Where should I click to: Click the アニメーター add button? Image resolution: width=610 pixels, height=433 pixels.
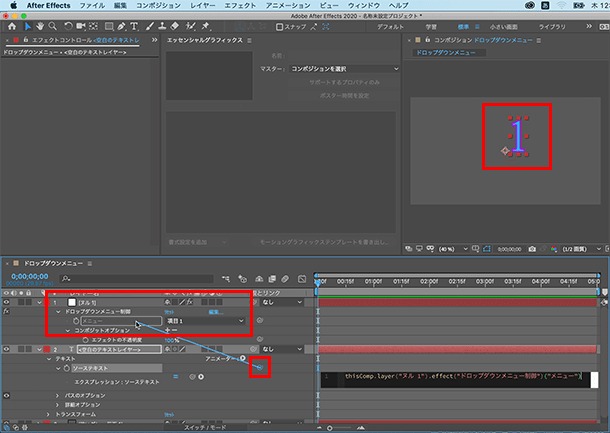coord(243,358)
